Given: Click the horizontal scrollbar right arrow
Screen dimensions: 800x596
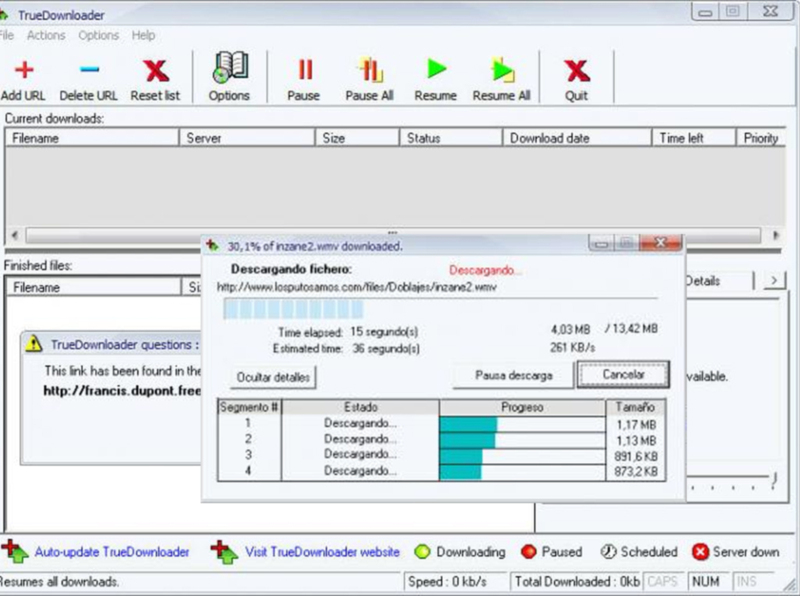Looking at the screenshot, I should (776, 235).
